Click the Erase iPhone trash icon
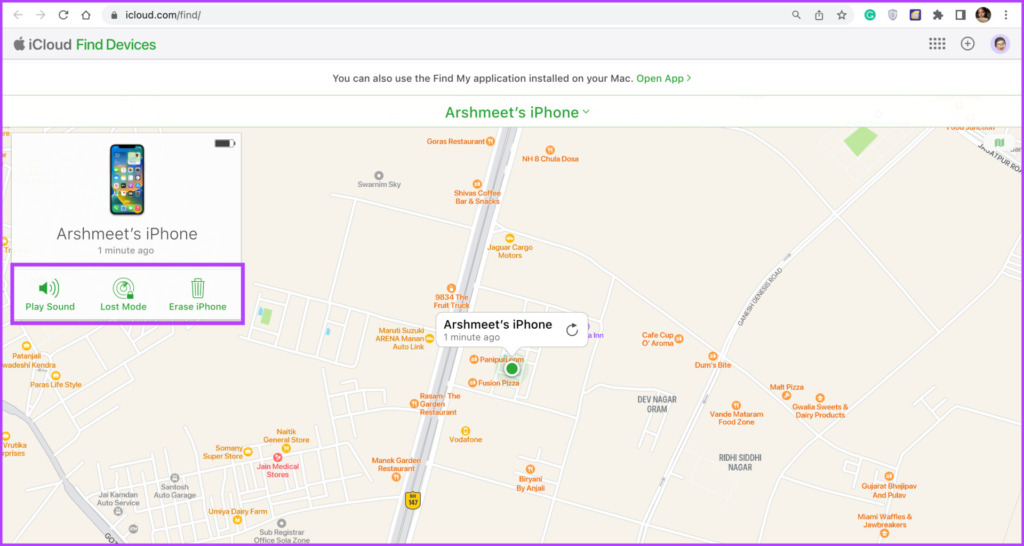 pyautogui.click(x=197, y=287)
